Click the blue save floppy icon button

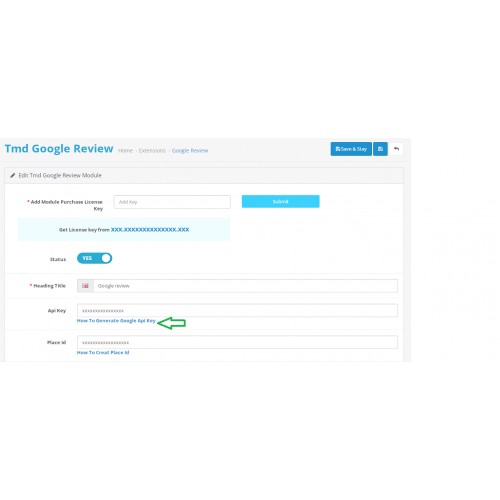click(380, 149)
